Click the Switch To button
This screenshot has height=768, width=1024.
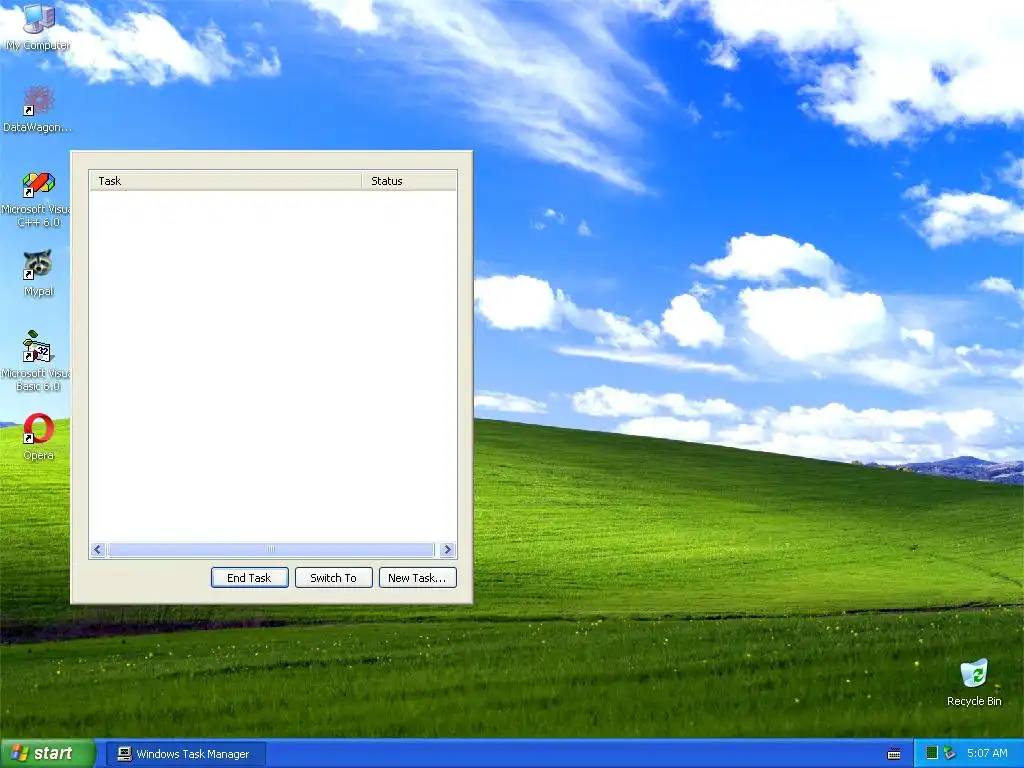(x=334, y=578)
